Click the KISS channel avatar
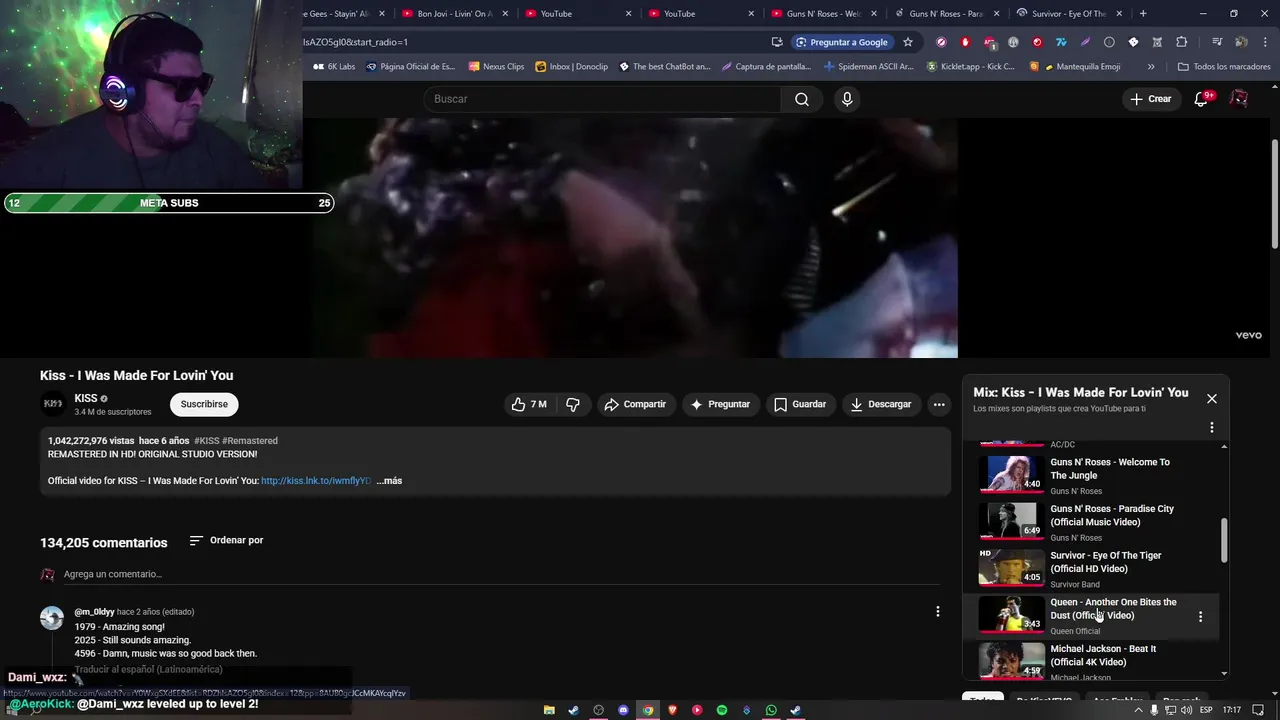1280x720 pixels. click(53, 404)
